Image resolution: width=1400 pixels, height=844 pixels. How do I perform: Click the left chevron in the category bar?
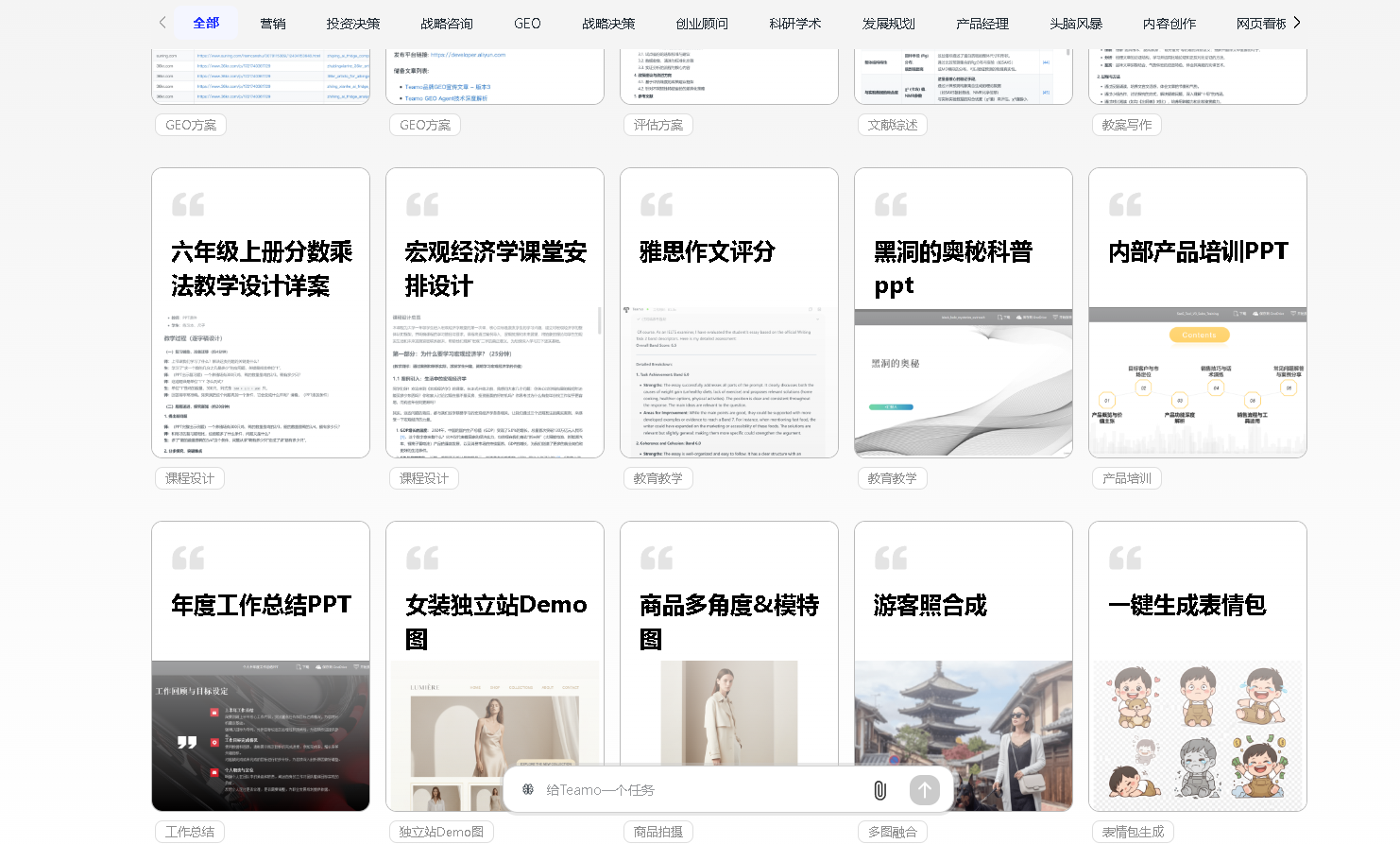click(161, 22)
